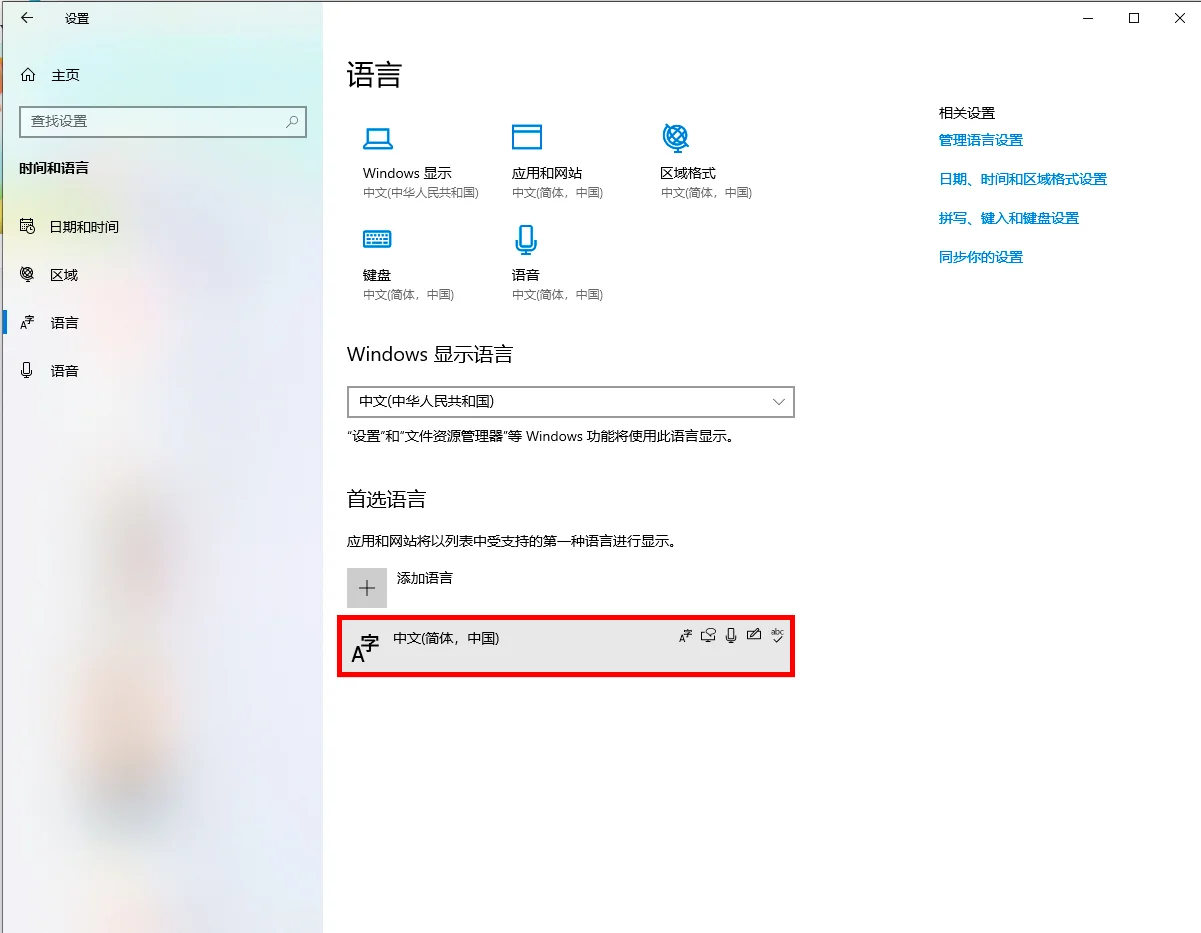Click the text-to-speech screen icon on the Chinese row
This screenshot has height=933, width=1201.
(709, 635)
